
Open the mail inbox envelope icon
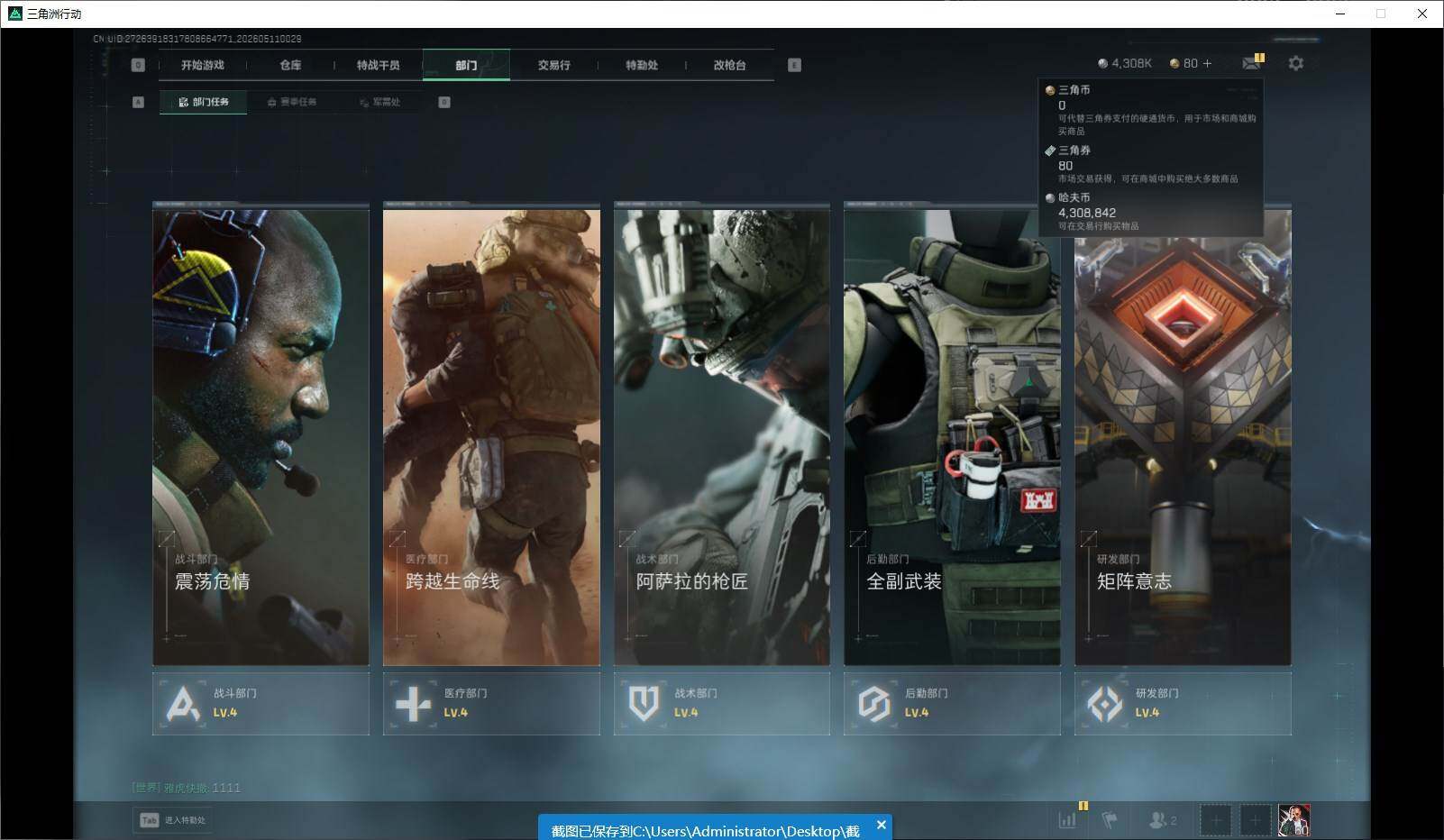pos(1250,63)
